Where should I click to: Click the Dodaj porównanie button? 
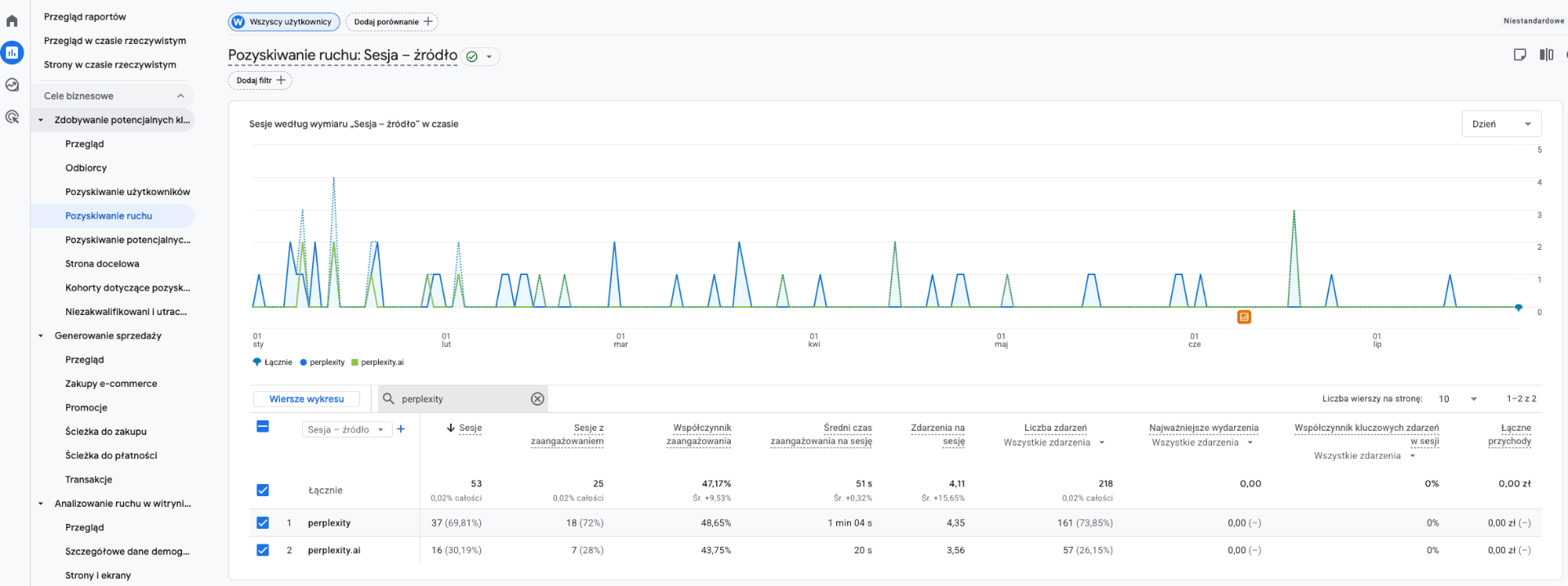392,22
